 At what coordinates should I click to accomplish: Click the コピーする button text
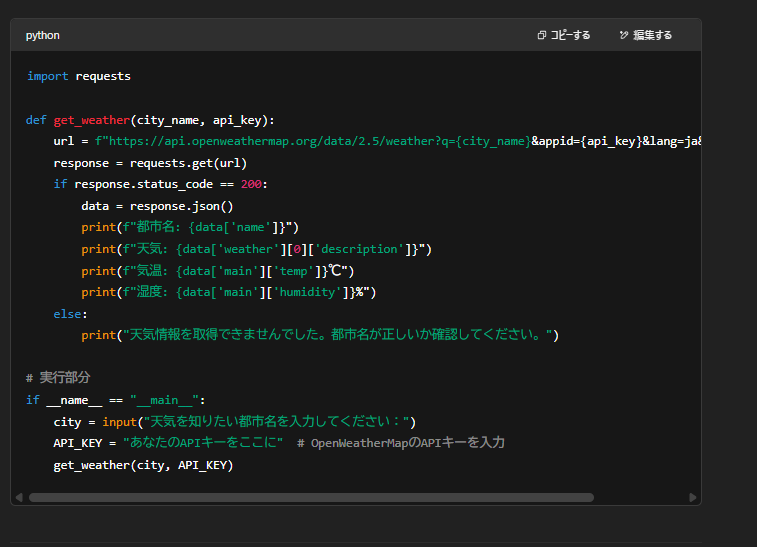click(570, 35)
